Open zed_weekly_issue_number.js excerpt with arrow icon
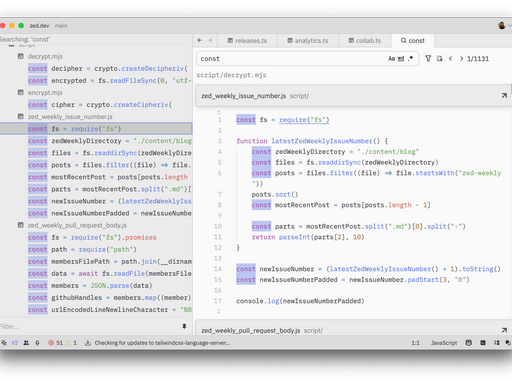Viewport: 512px width, 384px height. (504, 96)
